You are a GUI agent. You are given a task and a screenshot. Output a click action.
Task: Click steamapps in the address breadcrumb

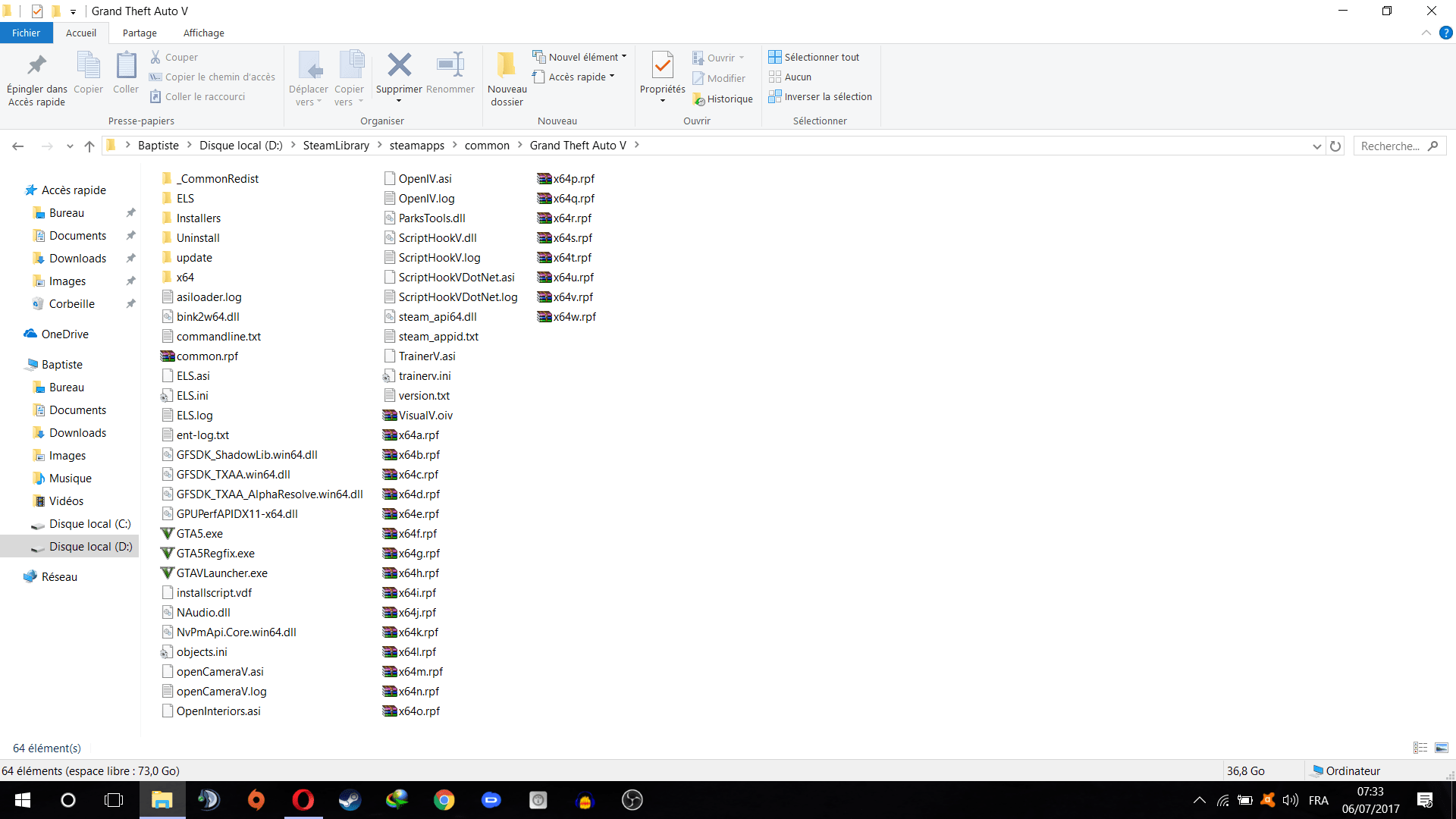click(x=417, y=146)
